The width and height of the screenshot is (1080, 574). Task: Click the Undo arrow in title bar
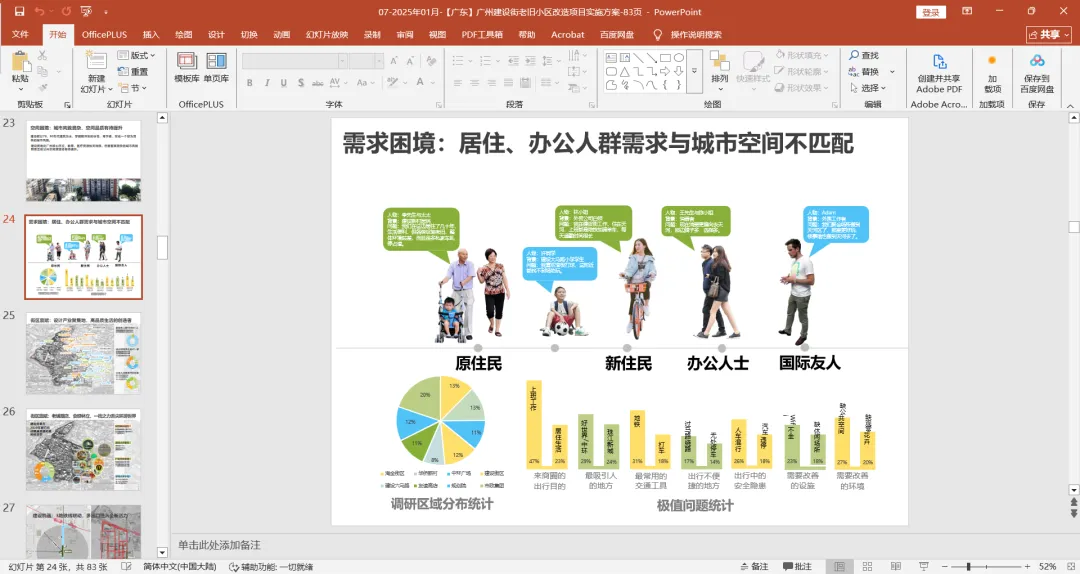point(39,12)
